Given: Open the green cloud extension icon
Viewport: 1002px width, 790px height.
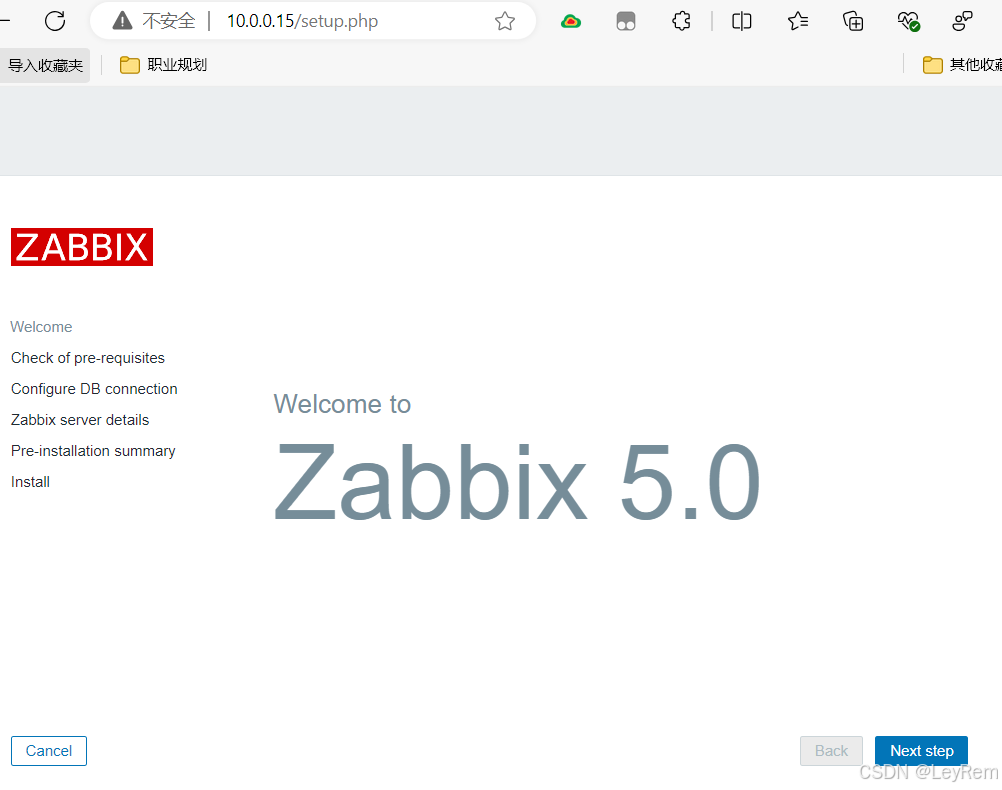Looking at the screenshot, I should [571, 22].
